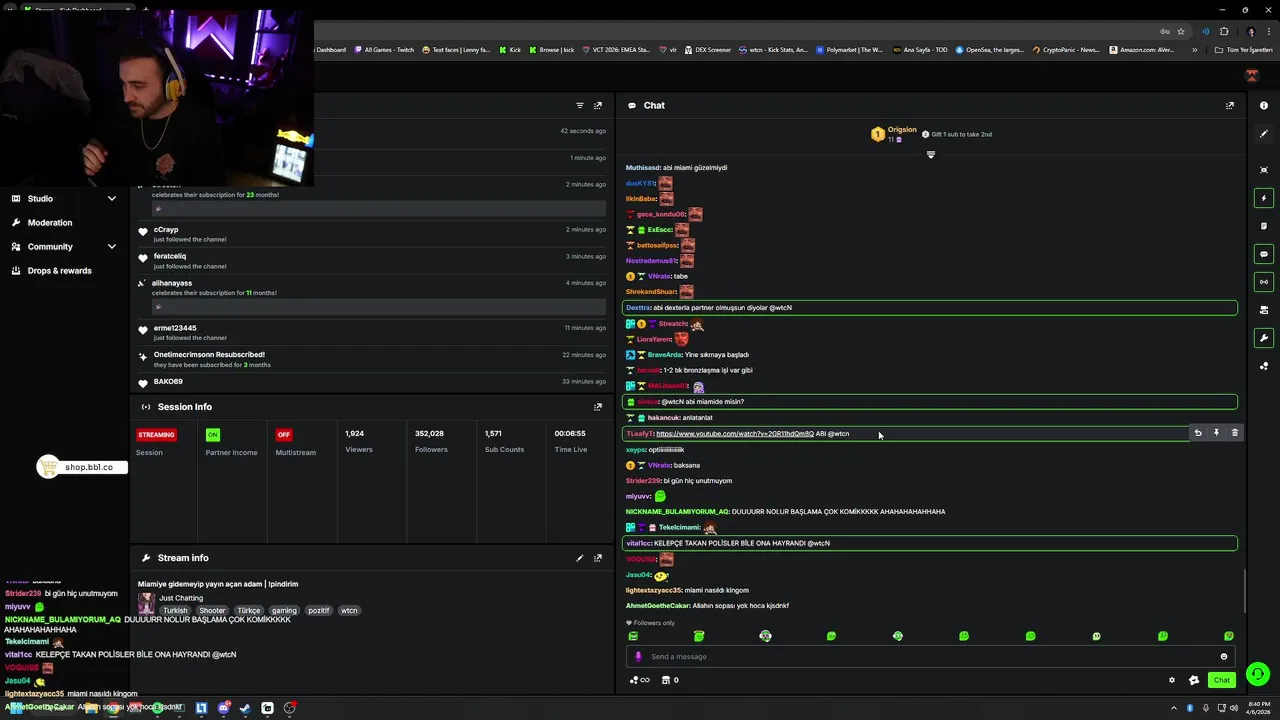
Task: Open emote picker in message box
Action: [x=1223, y=657]
